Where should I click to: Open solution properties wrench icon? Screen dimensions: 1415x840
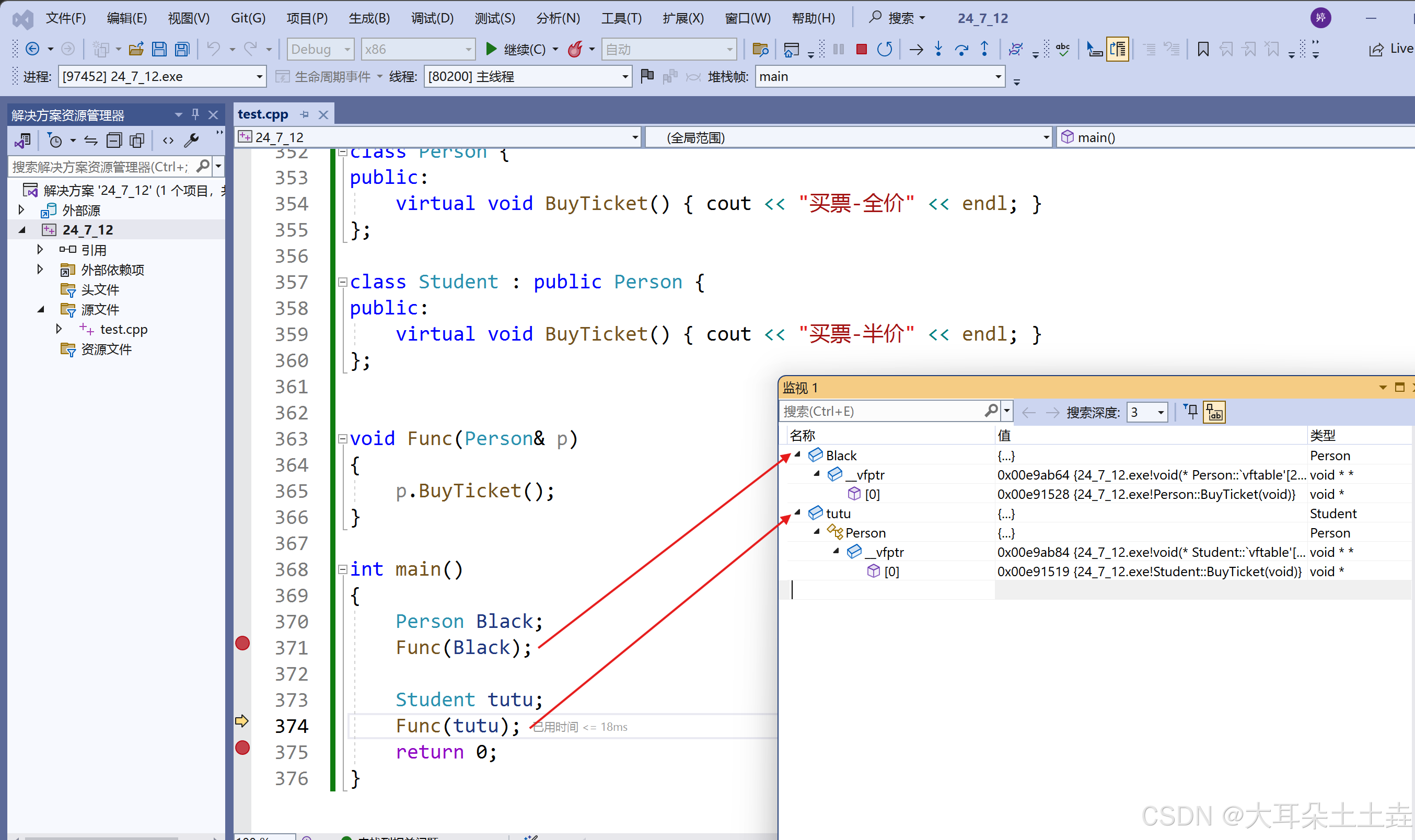pyautogui.click(x=191, y=141)
